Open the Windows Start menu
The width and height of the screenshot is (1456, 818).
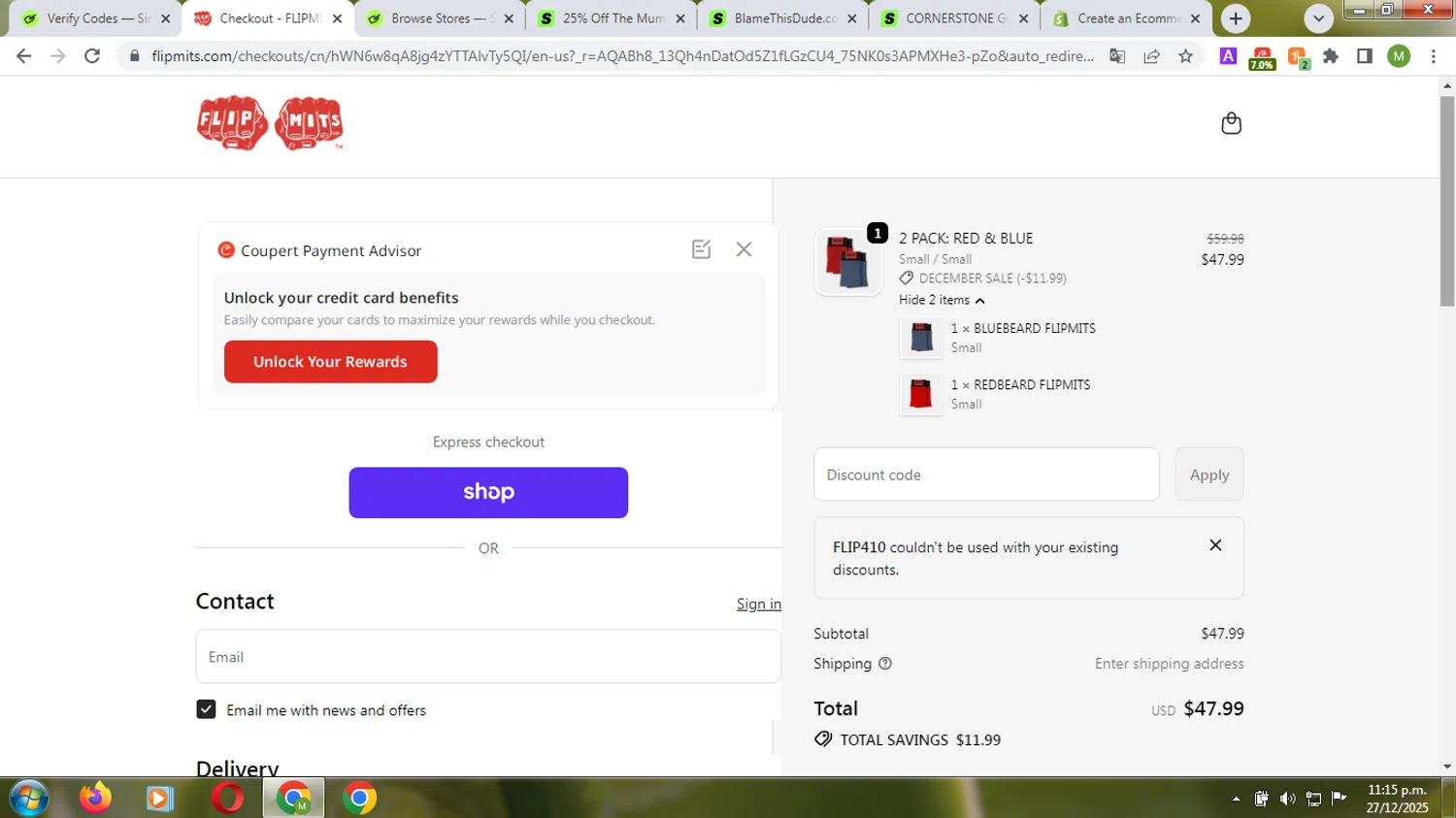28,798
